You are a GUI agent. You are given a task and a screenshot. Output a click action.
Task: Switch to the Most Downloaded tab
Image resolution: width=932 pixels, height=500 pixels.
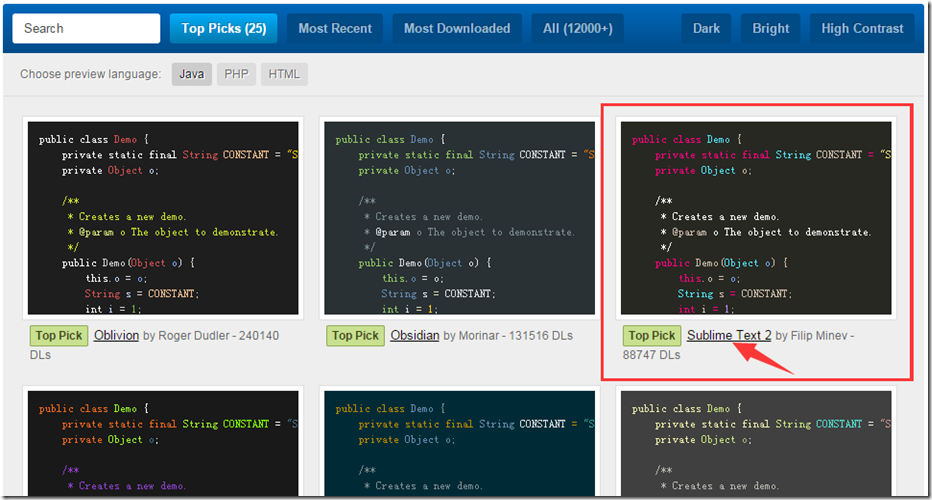457,29
